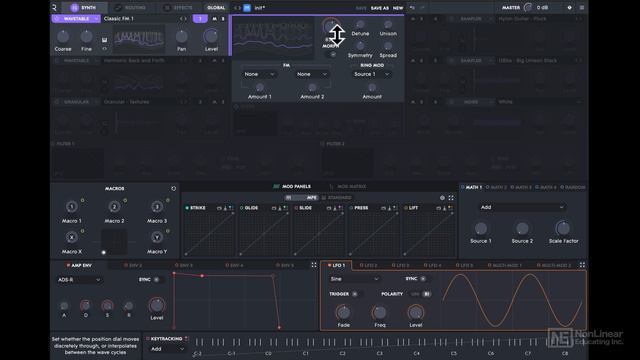The image size is (640, 360).
Task: Click the link icon below keyboard icon
Action: pos(104,49)
